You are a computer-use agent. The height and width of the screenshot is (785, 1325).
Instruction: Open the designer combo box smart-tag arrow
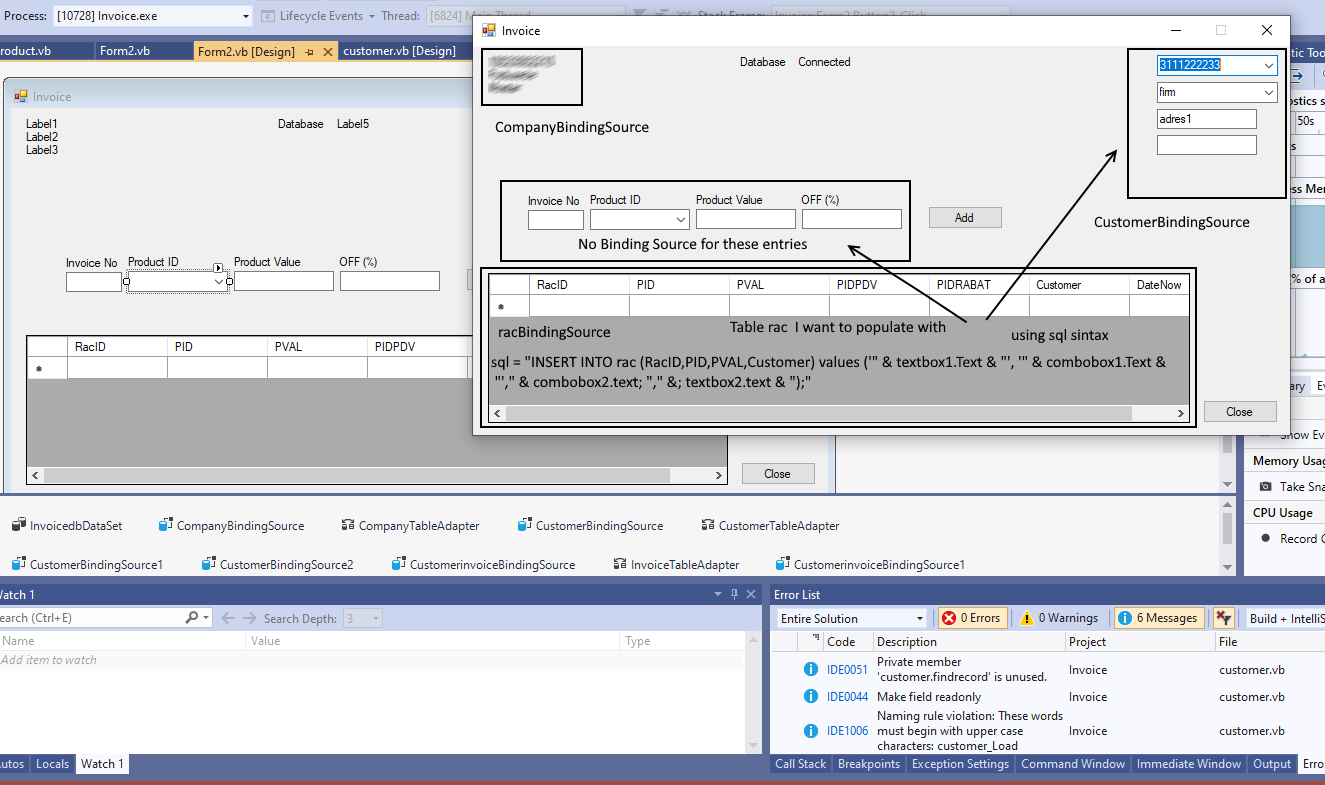[x=218, y=267]
